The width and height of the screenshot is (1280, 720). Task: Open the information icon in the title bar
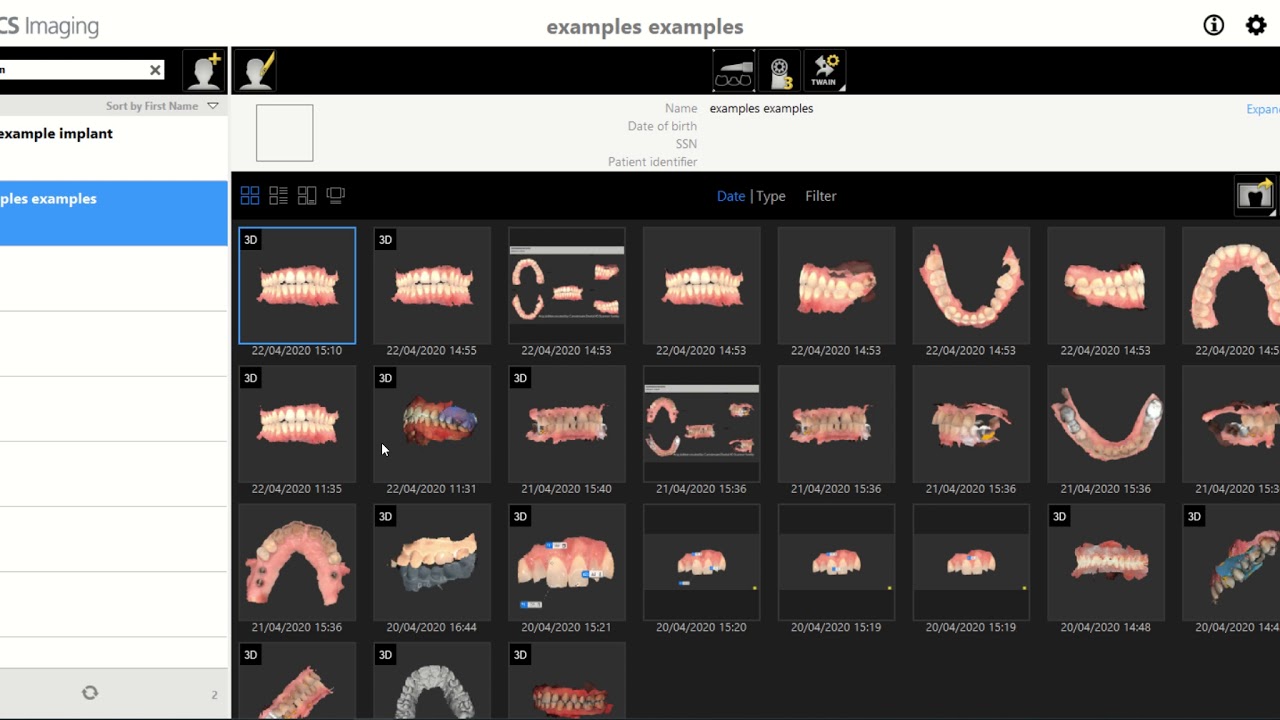[1213, 26]
